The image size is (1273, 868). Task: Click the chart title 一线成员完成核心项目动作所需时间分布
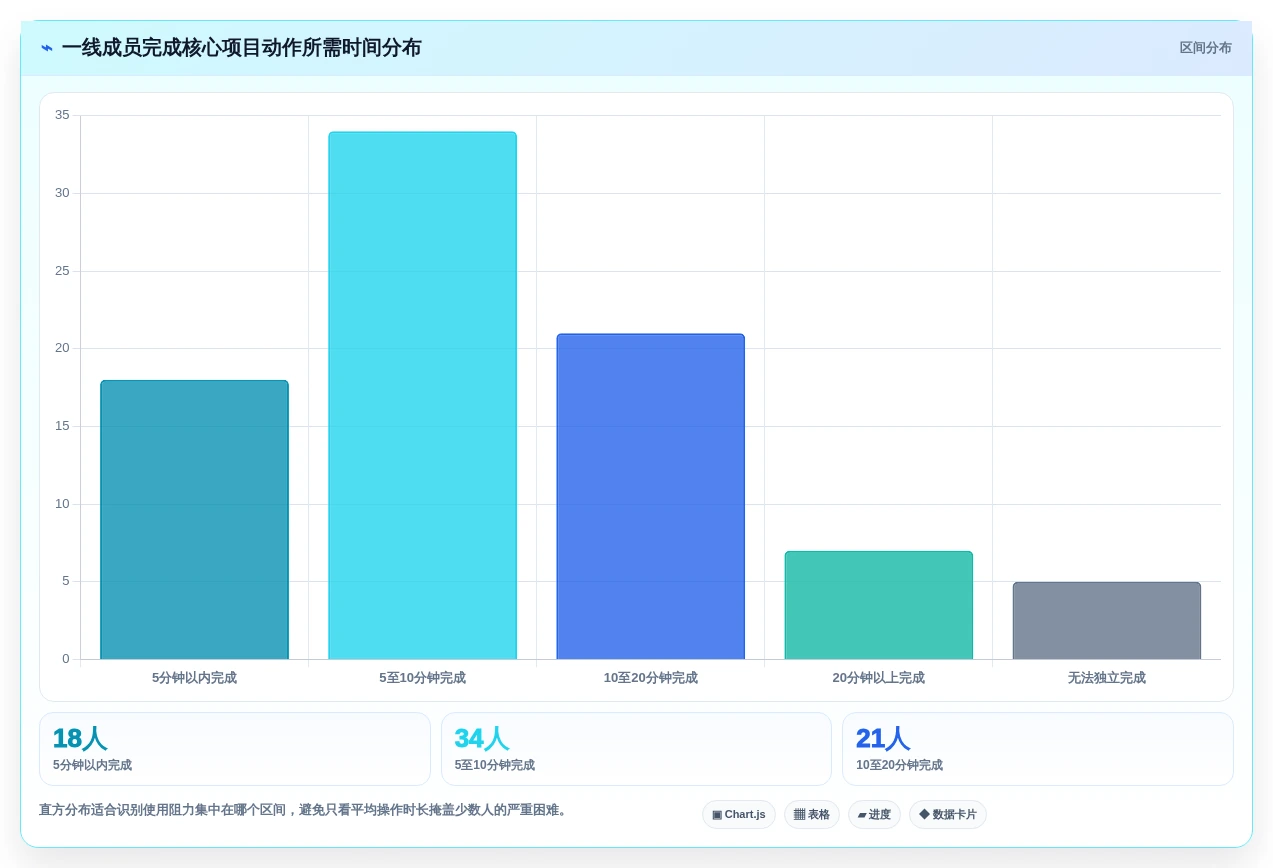[241, 48]
